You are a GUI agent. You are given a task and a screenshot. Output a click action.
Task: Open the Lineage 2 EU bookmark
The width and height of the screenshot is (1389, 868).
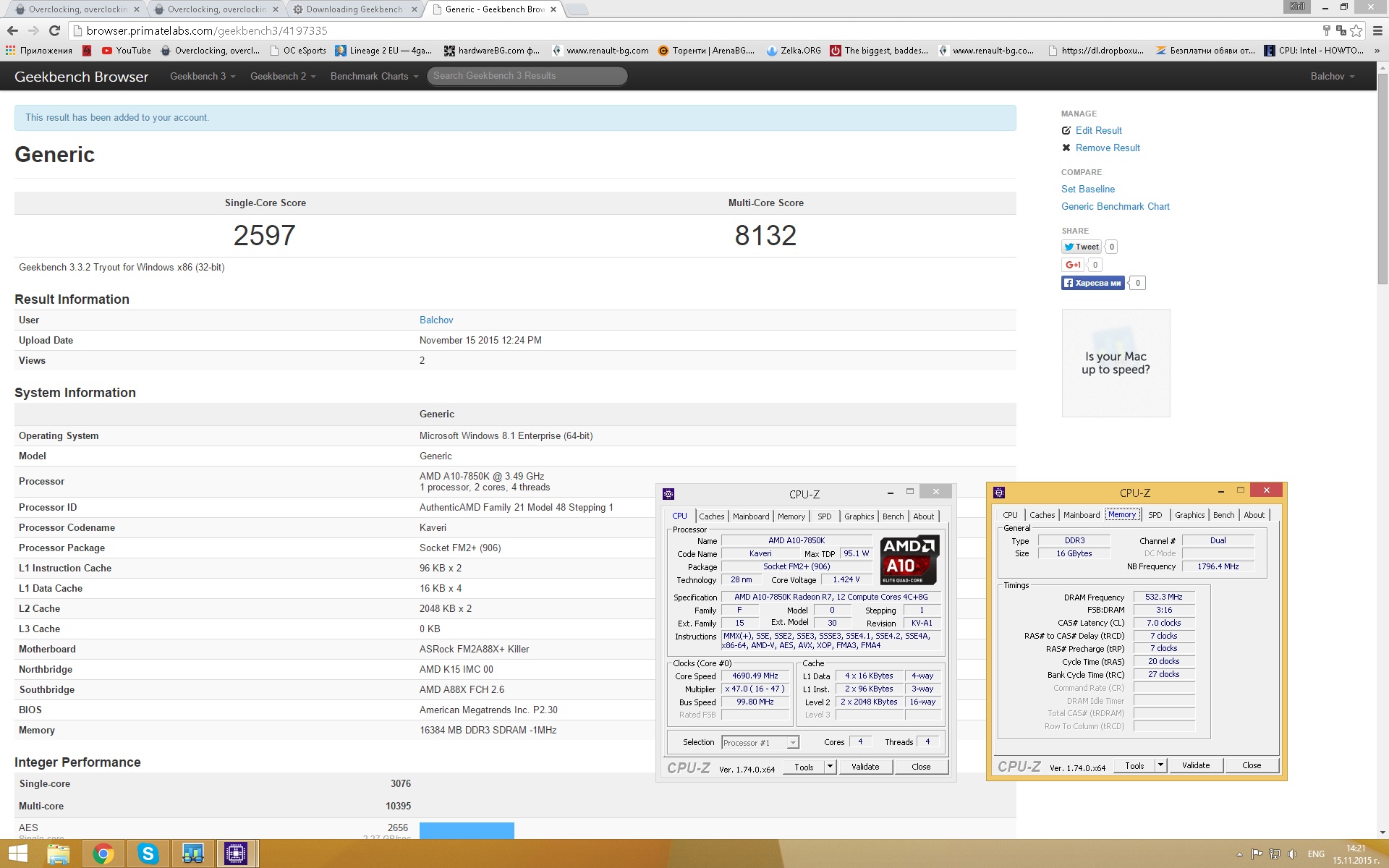(383, 51)
